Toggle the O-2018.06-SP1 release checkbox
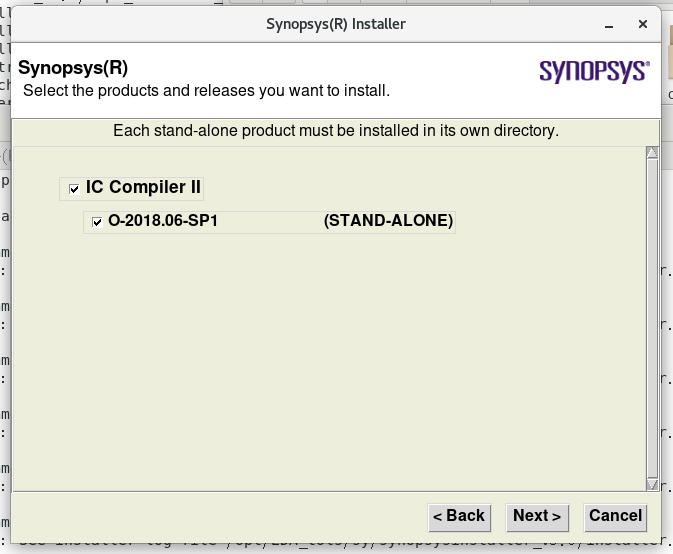 click(x=97, y=222)
